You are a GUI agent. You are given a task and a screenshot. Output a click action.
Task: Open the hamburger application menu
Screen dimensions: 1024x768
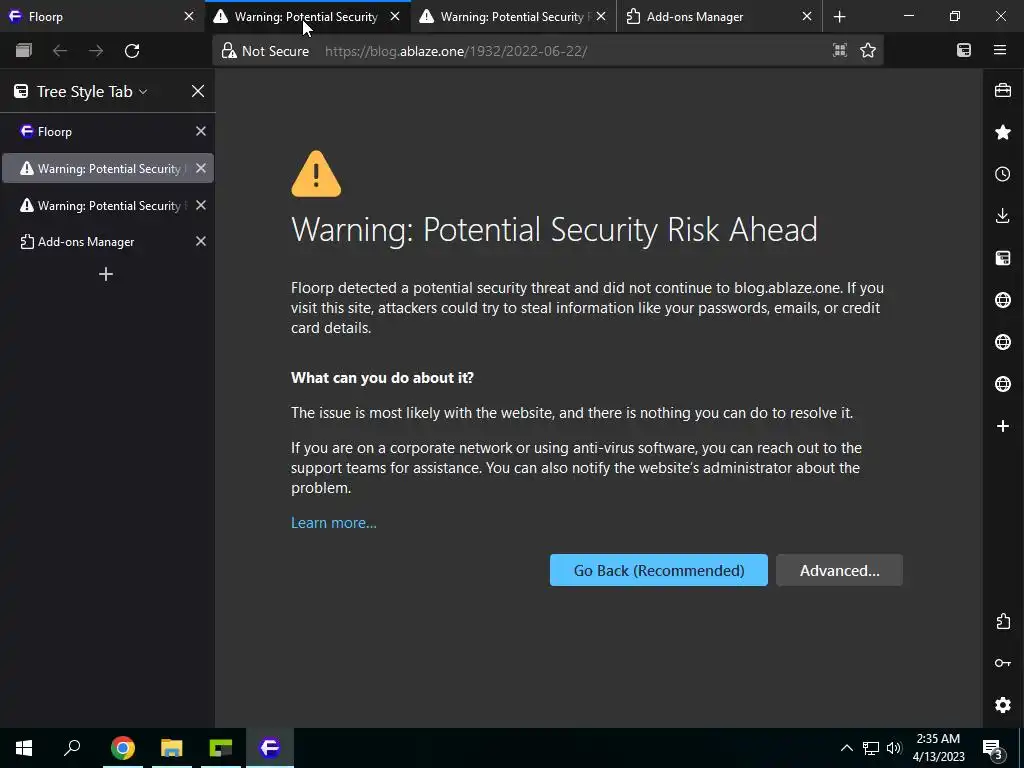(1000, 50)
